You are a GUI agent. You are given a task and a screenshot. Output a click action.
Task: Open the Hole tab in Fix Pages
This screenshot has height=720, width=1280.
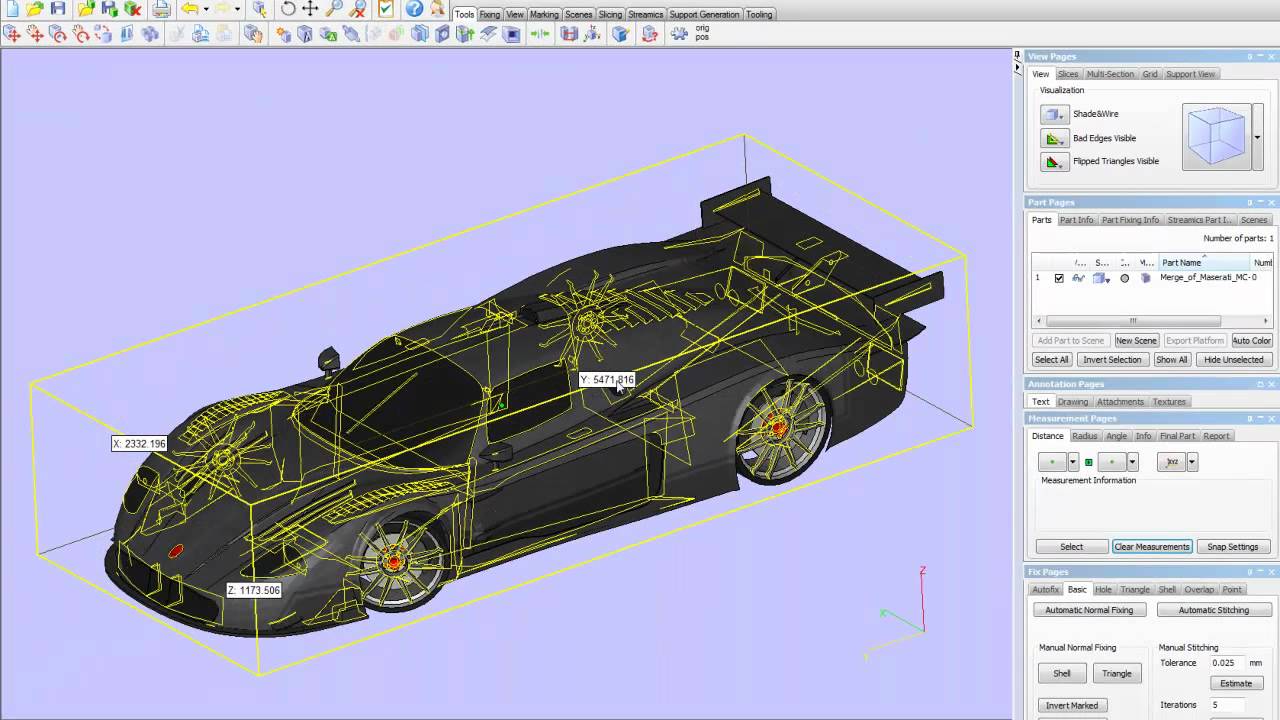[x=1103, y=589]
